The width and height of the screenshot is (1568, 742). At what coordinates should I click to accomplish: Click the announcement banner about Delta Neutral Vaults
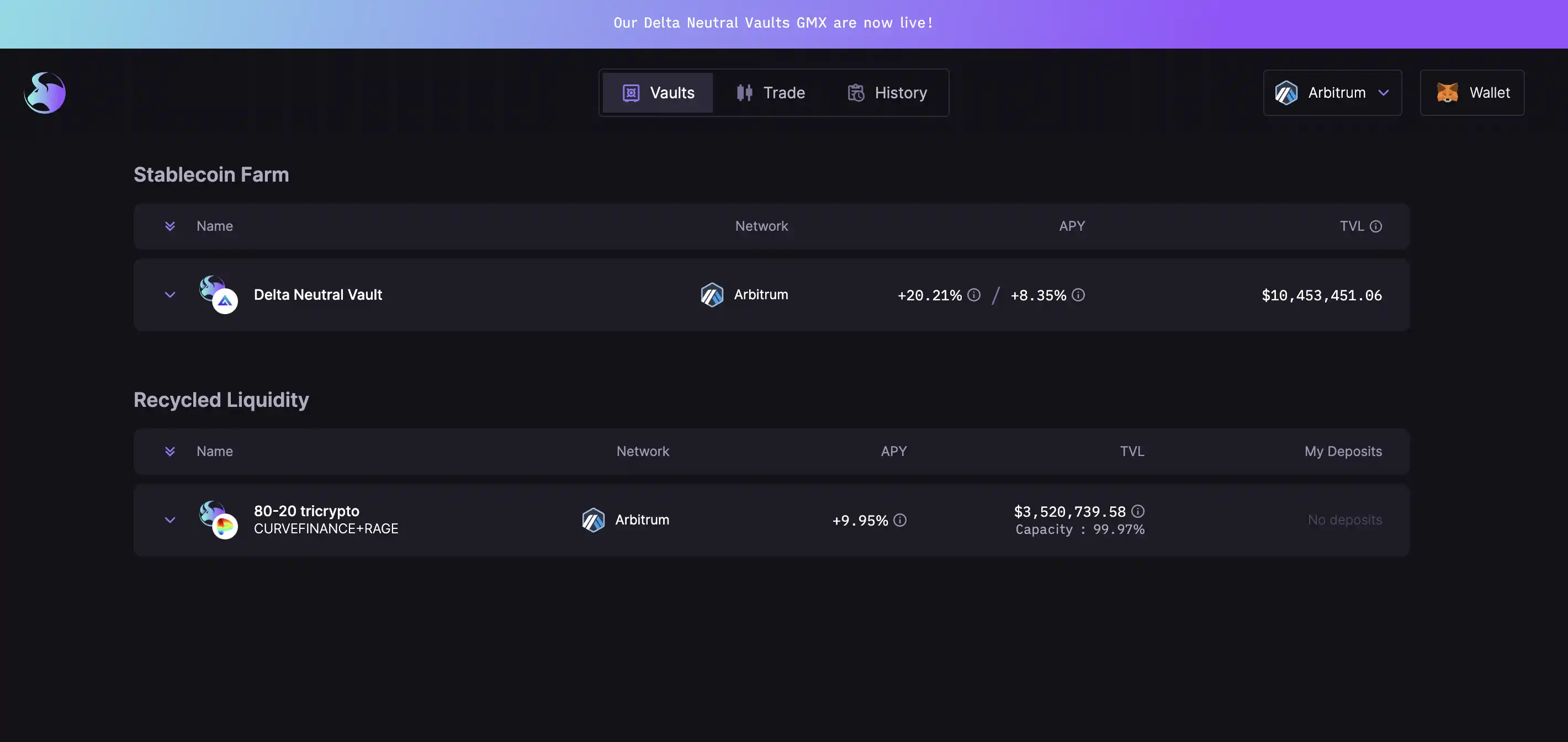[784, 24]
